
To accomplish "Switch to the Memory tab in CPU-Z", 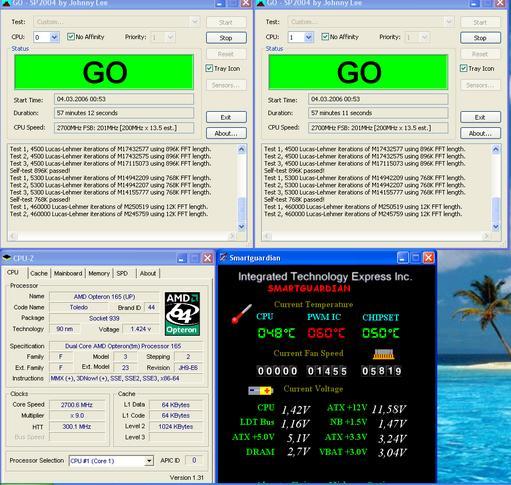I will pos(99,273).
